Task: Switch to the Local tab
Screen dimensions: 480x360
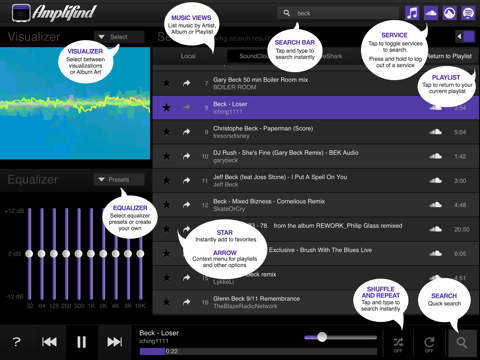Action: tap(188, 56)
